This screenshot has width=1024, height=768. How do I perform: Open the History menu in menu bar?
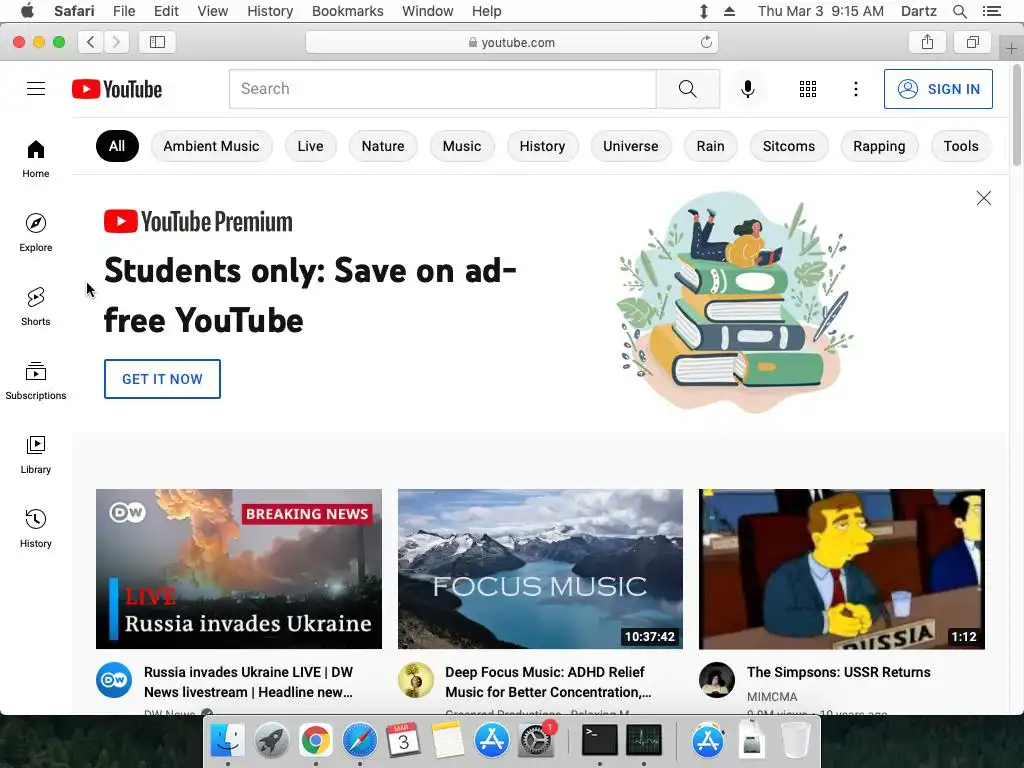[270, 11]
